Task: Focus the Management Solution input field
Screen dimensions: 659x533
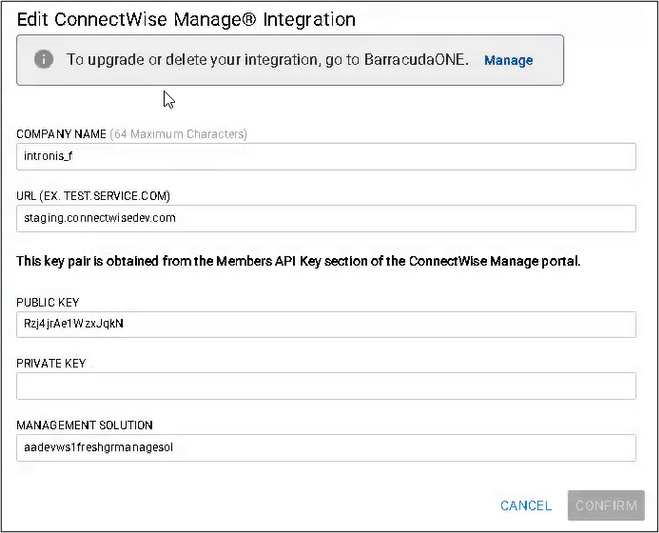Action: [326, 448]
